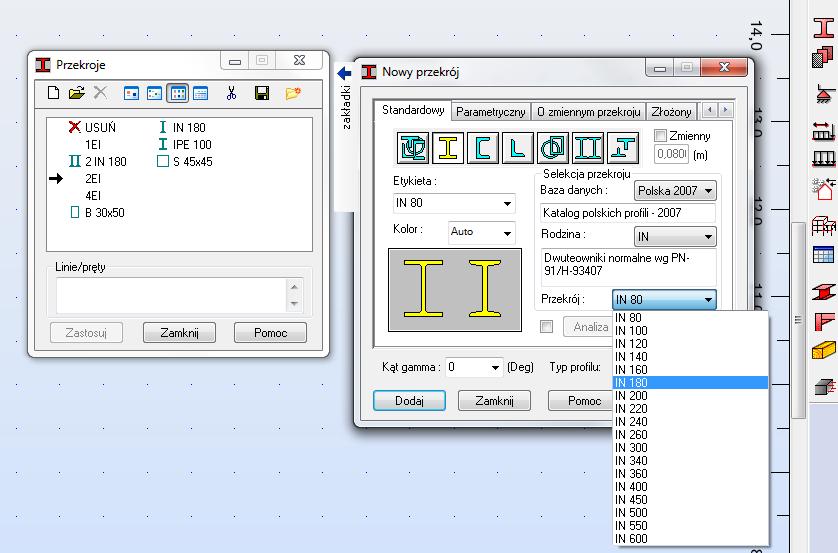The height and width of the screenshot is (553, 838).
Task: Choose the hollow tube profile shape icon
Action: pos(552,147)
